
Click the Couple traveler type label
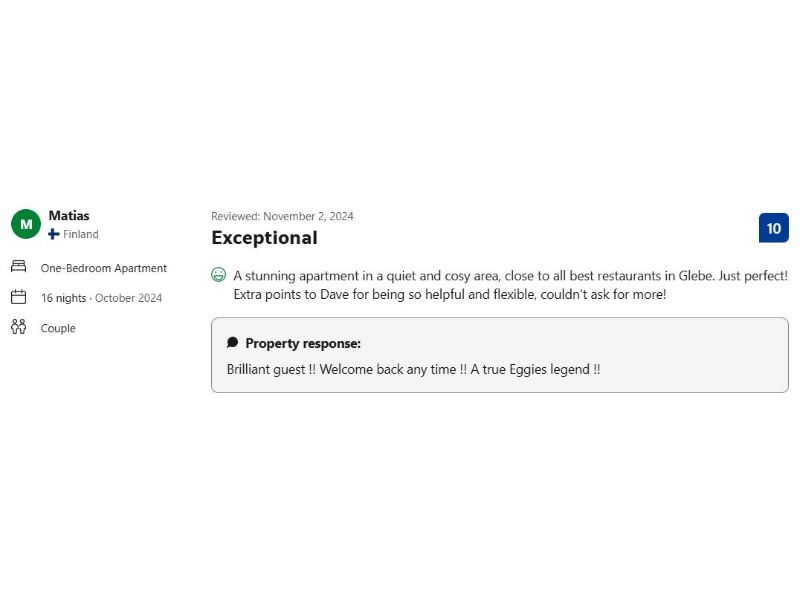click(x=58, y=328)
